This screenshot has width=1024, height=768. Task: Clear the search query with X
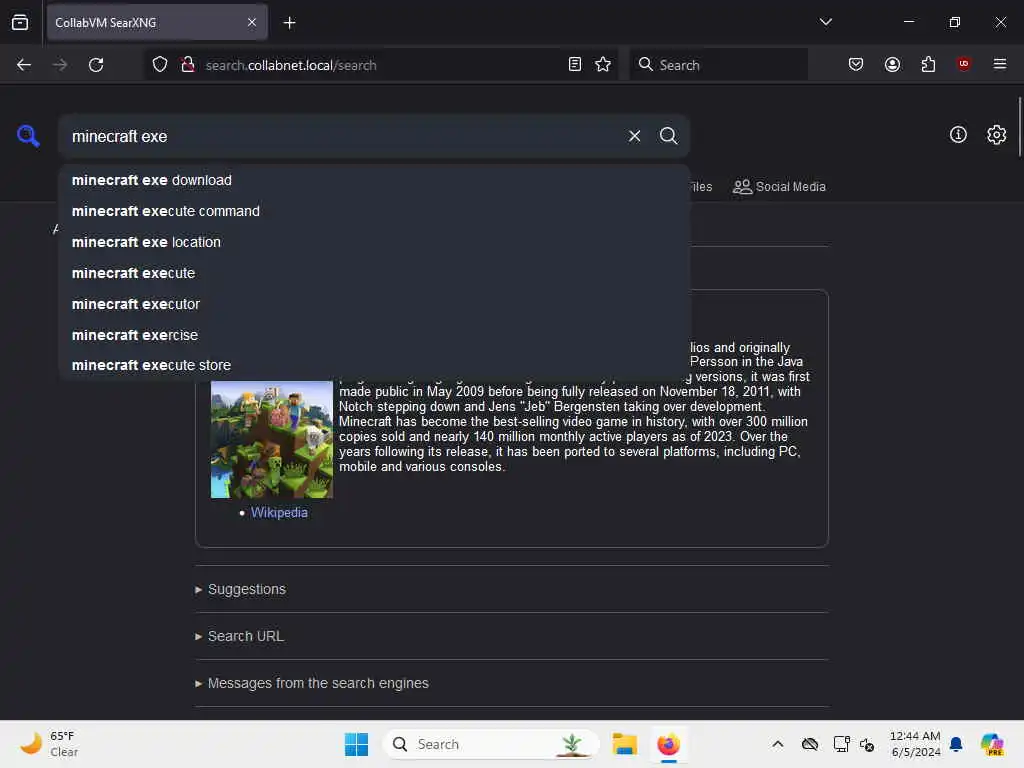pos(634,136)
